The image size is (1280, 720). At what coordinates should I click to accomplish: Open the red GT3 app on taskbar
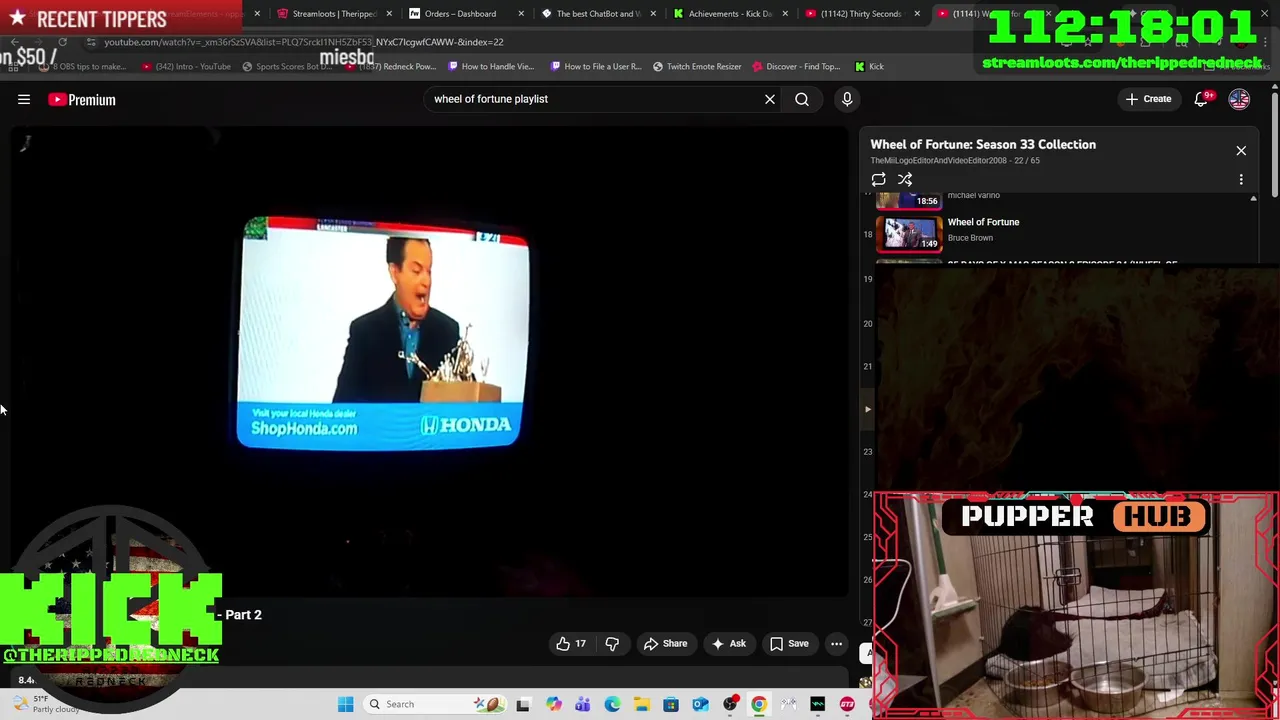(847, 704)
